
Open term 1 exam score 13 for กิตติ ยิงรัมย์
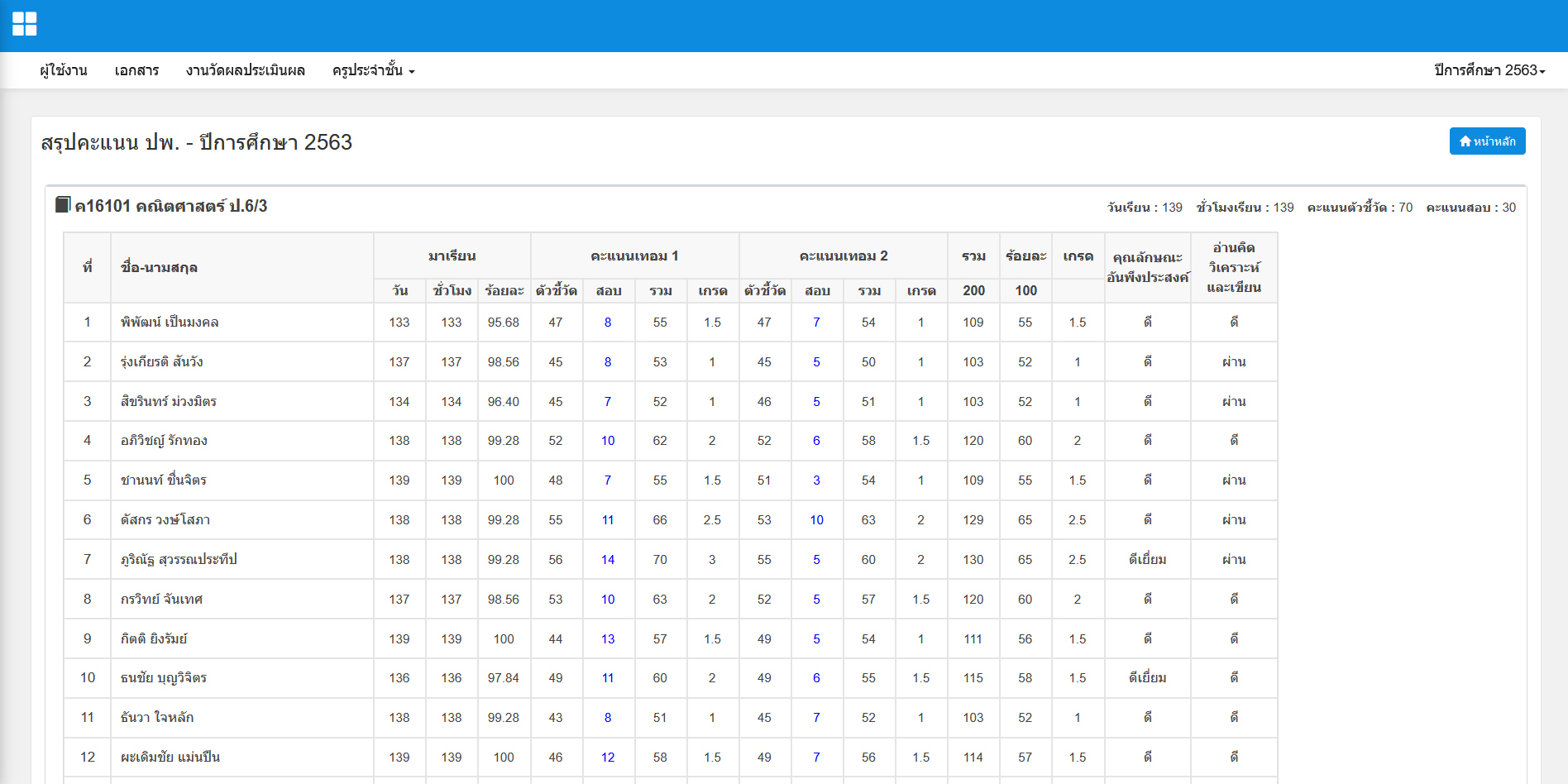click(x=608, y=639)
